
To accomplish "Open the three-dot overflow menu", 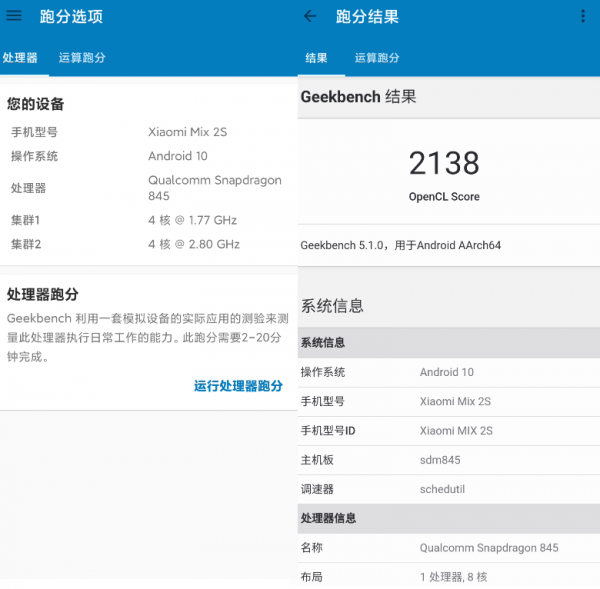I will click(583, 16).
